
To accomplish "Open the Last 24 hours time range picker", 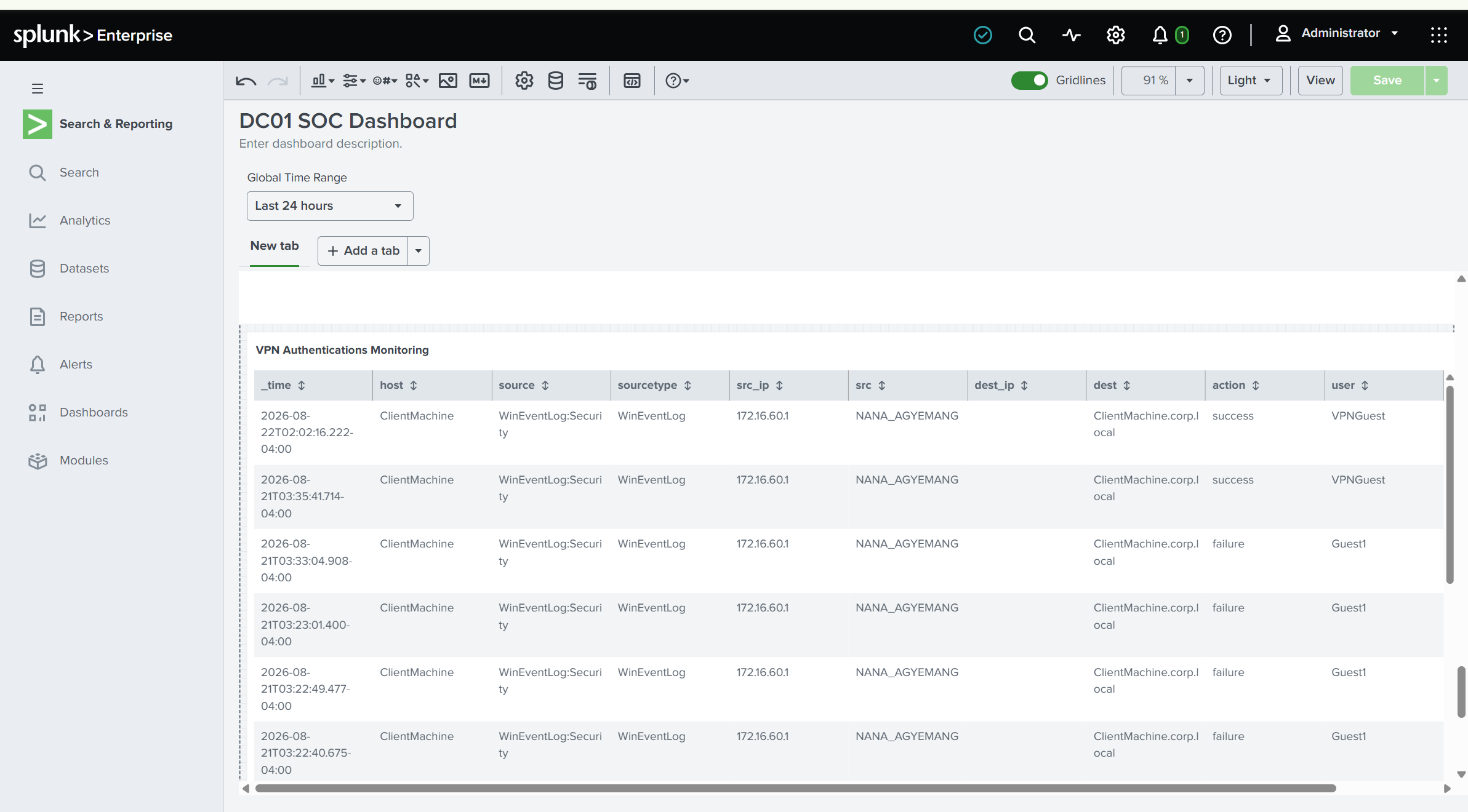I will pos(330,206).
